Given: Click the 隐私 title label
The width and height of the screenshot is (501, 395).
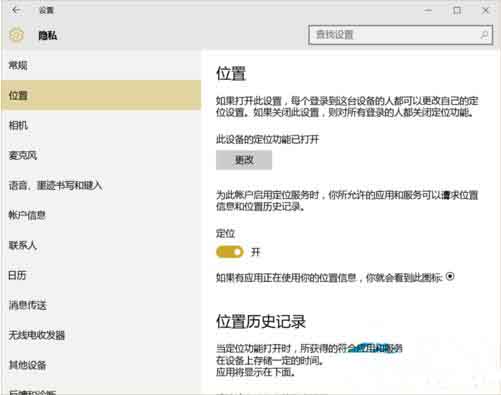Looking at the screenshot, I should click(x=48, y=35).
